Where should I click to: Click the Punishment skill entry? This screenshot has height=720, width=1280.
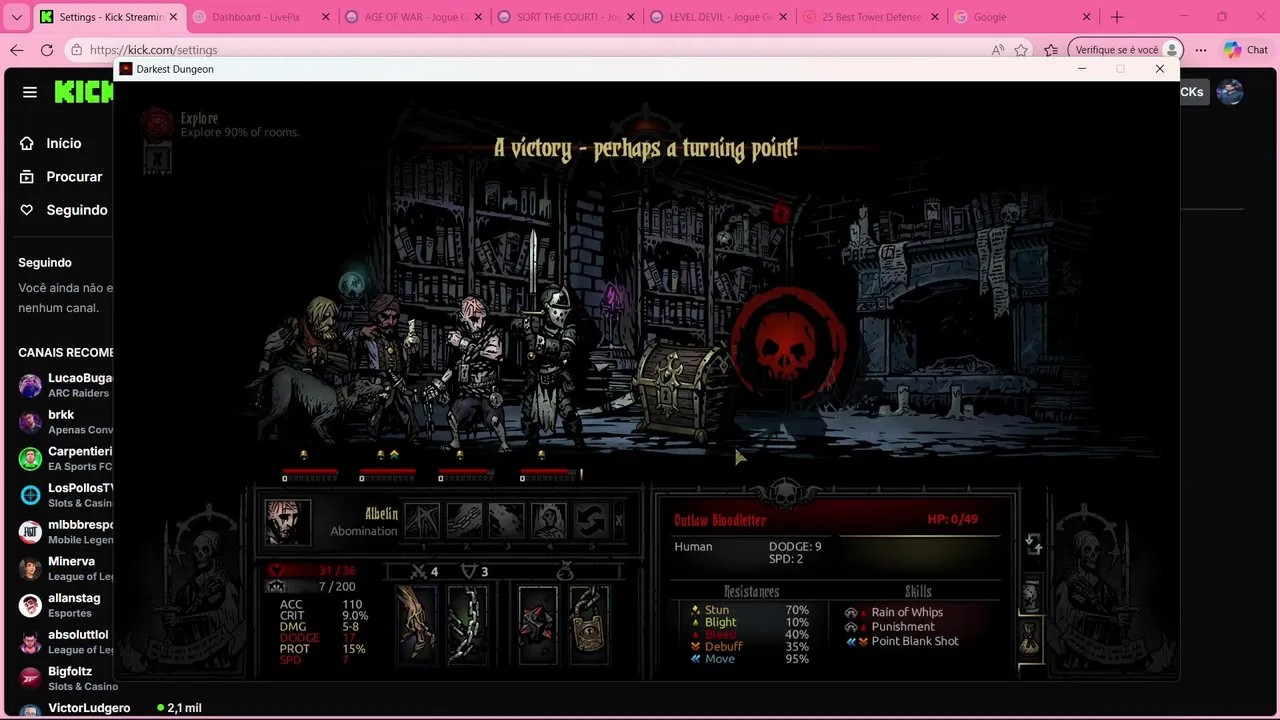click(891, 627)
